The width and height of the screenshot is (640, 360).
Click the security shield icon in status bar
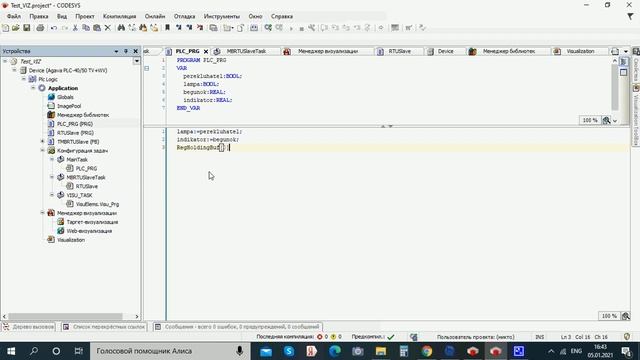[627, 337]
